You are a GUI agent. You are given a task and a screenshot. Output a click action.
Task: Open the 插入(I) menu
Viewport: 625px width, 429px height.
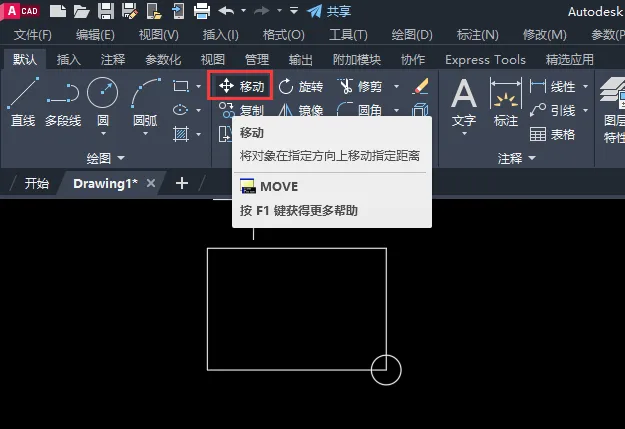(x=220, y=35)
